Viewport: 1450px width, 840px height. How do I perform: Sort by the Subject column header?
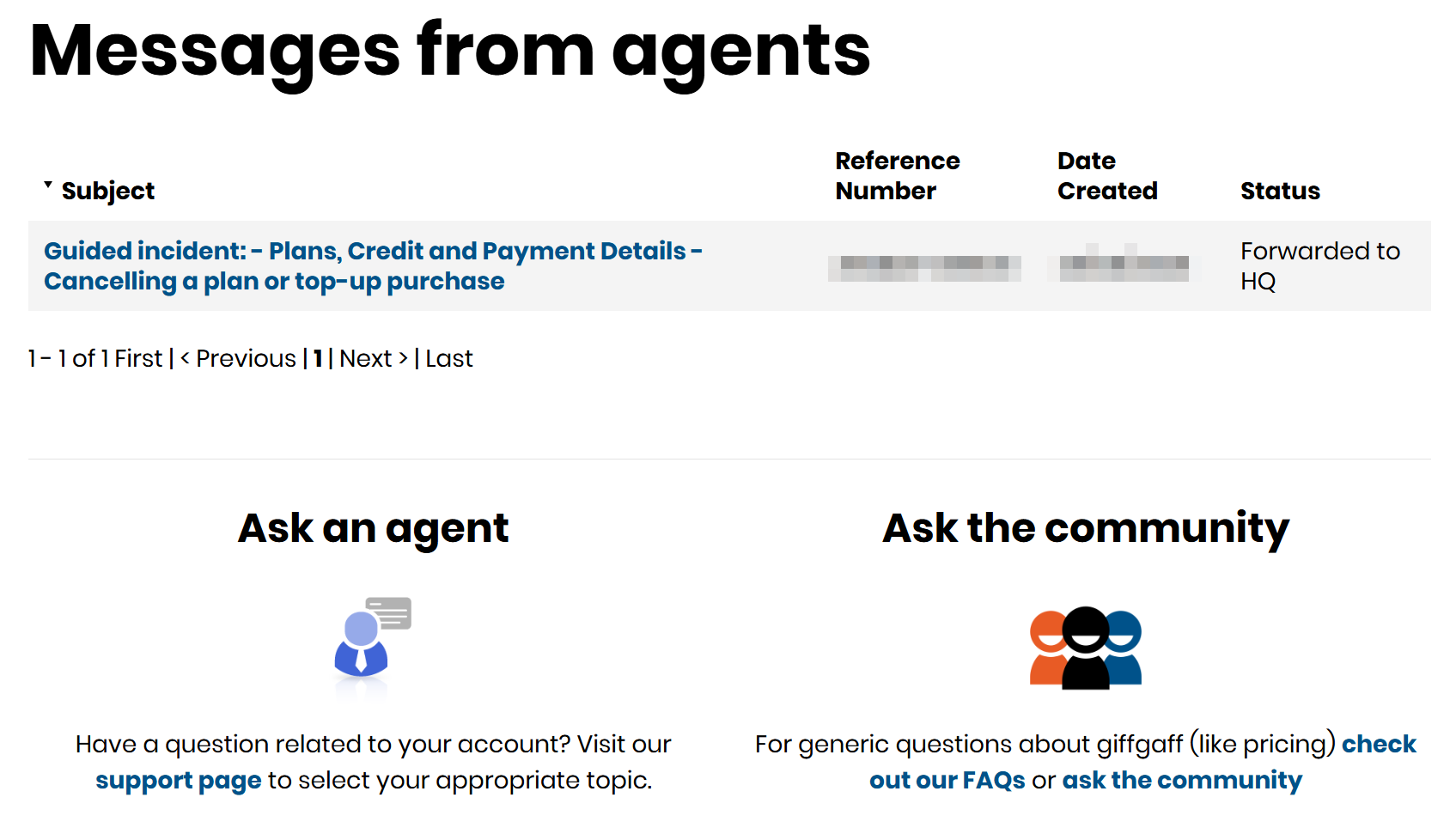click(x=108, y=191)
